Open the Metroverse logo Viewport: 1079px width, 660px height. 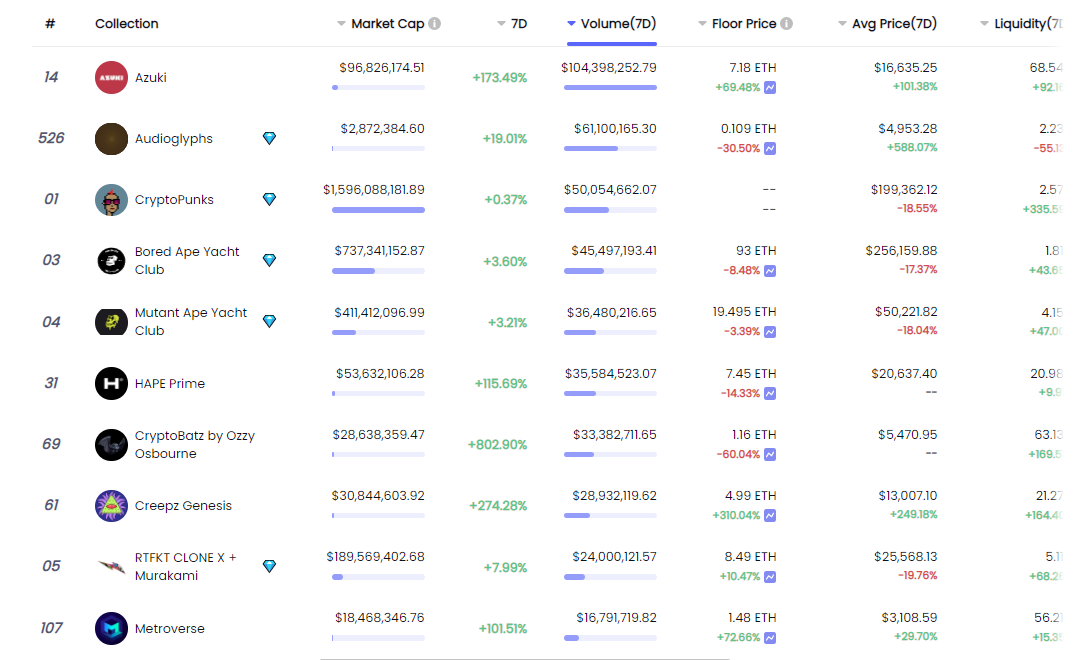point(111,628)
